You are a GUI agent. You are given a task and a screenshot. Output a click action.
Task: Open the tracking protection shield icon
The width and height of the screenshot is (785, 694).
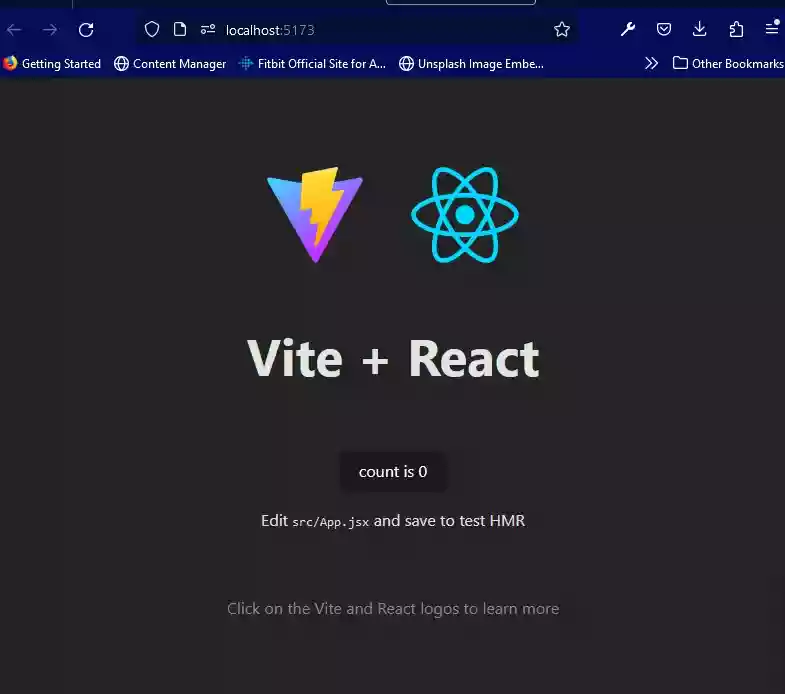coord(152,30)
